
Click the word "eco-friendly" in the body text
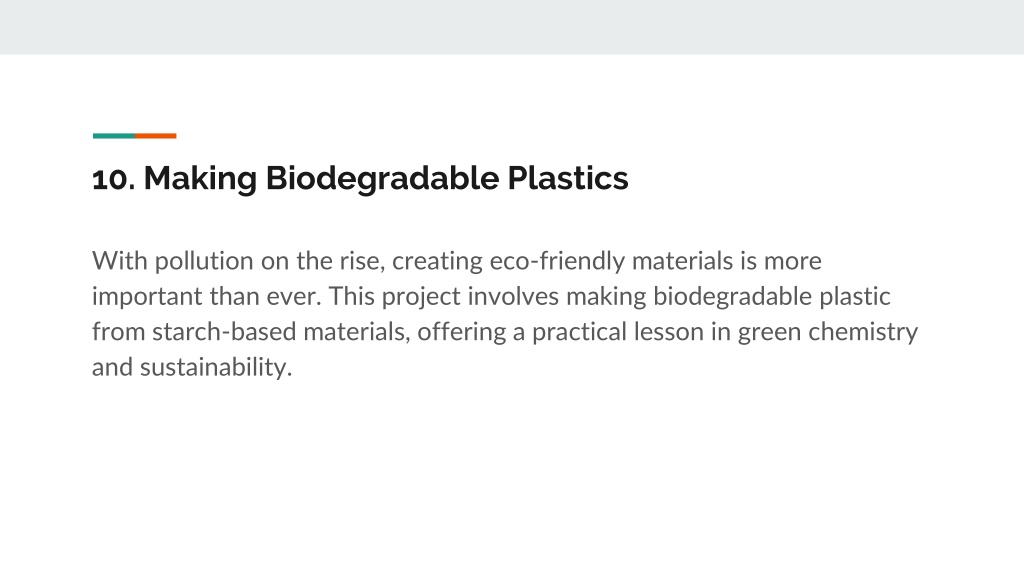pos(557,261)
